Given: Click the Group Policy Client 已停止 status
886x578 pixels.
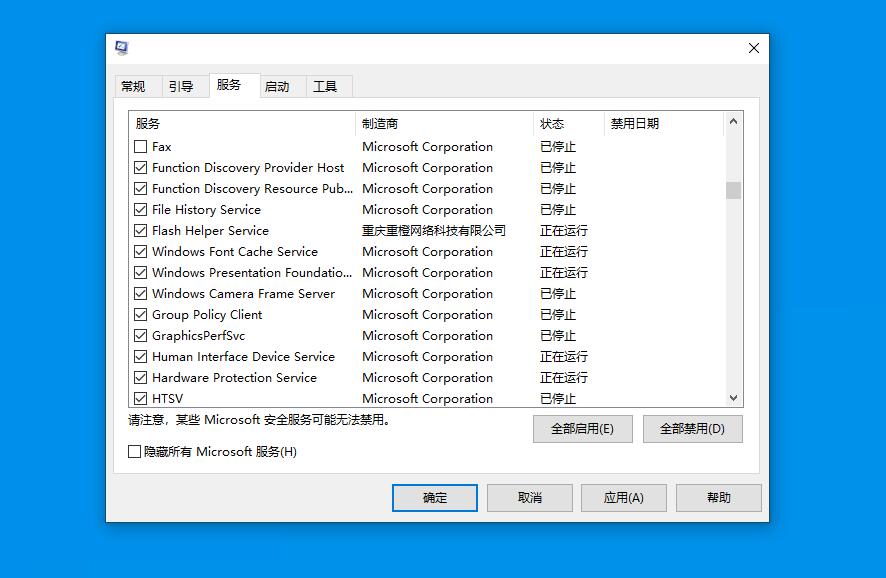Looking at the screenshot, I should (558, 315).
